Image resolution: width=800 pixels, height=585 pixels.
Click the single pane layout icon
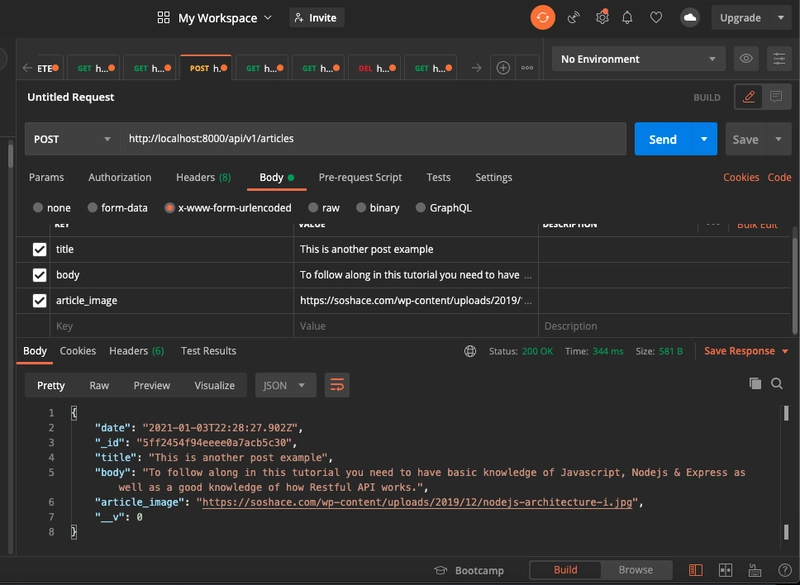point(695,570)
